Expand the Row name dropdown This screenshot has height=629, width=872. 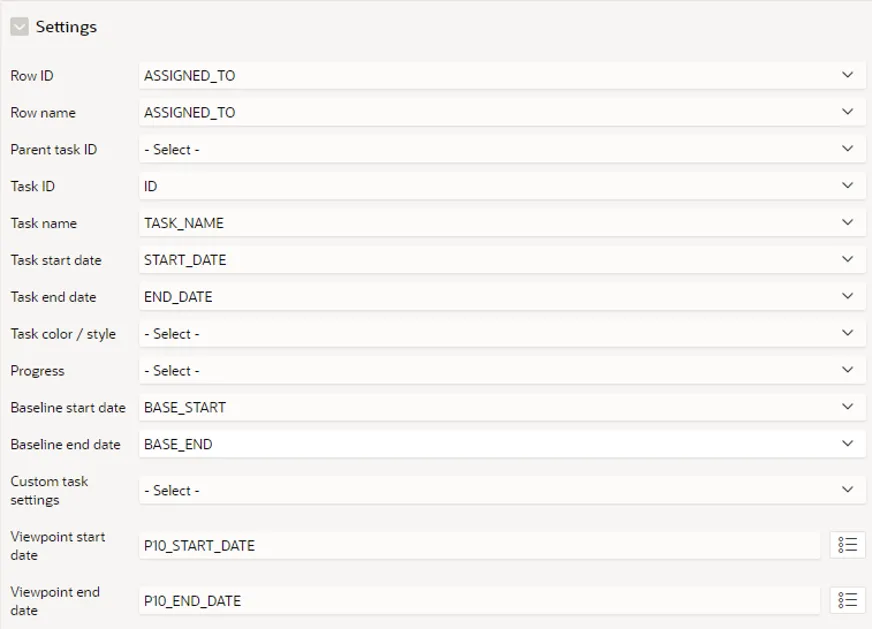pyautogui.click(x=501, y=112)
